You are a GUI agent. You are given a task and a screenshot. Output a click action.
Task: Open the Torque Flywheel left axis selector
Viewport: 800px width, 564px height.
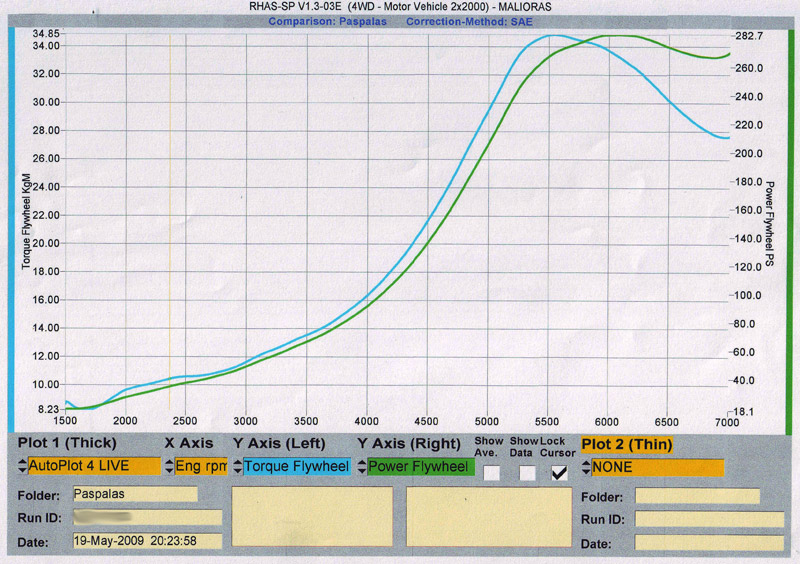click(x=297, y=467)
